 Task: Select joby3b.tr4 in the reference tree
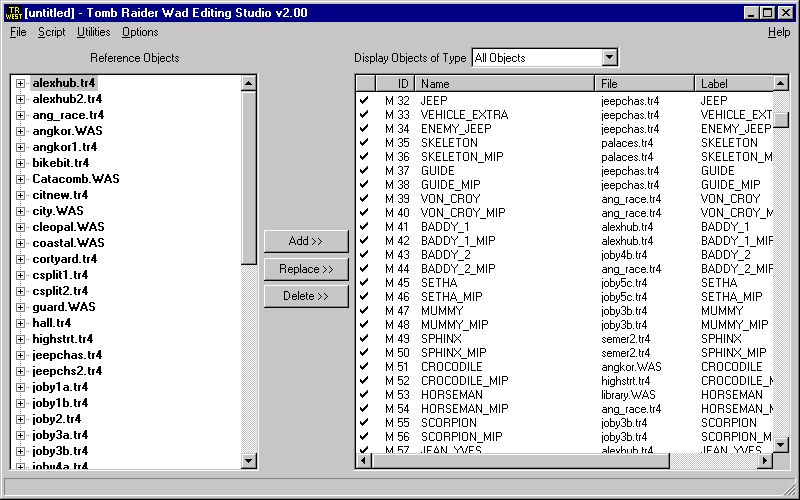click(60, 451)
